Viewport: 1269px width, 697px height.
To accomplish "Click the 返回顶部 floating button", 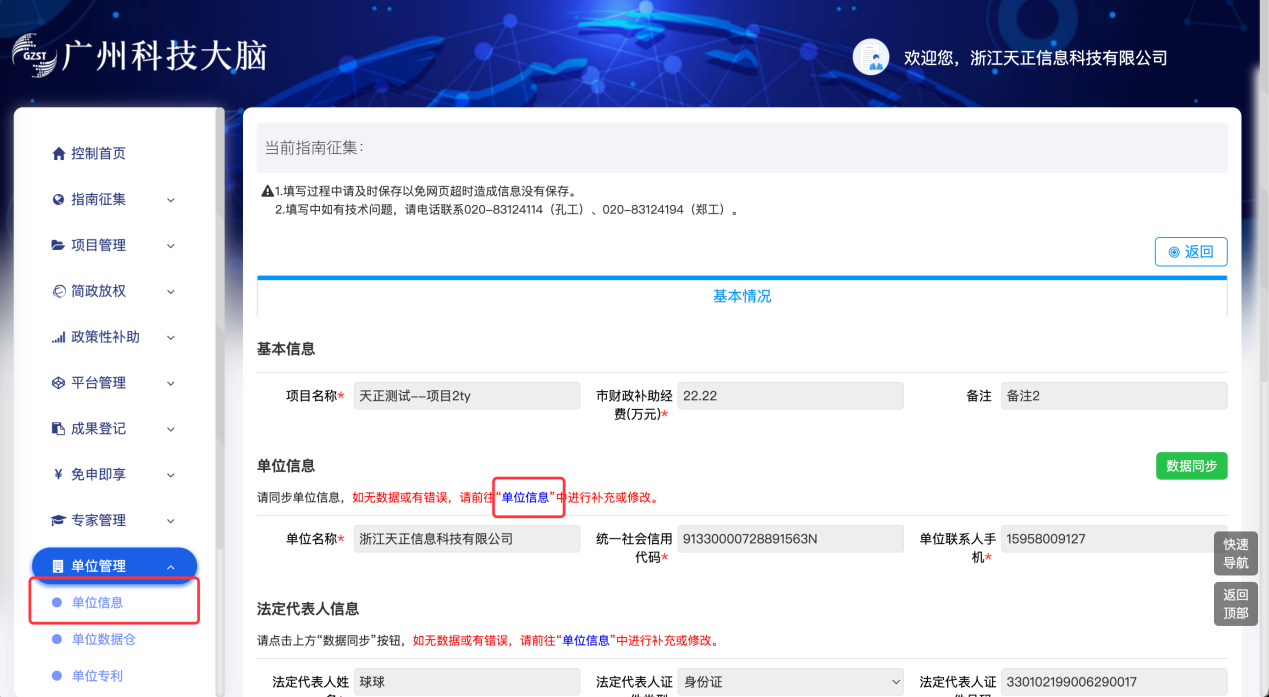I will click(1235, 604).
